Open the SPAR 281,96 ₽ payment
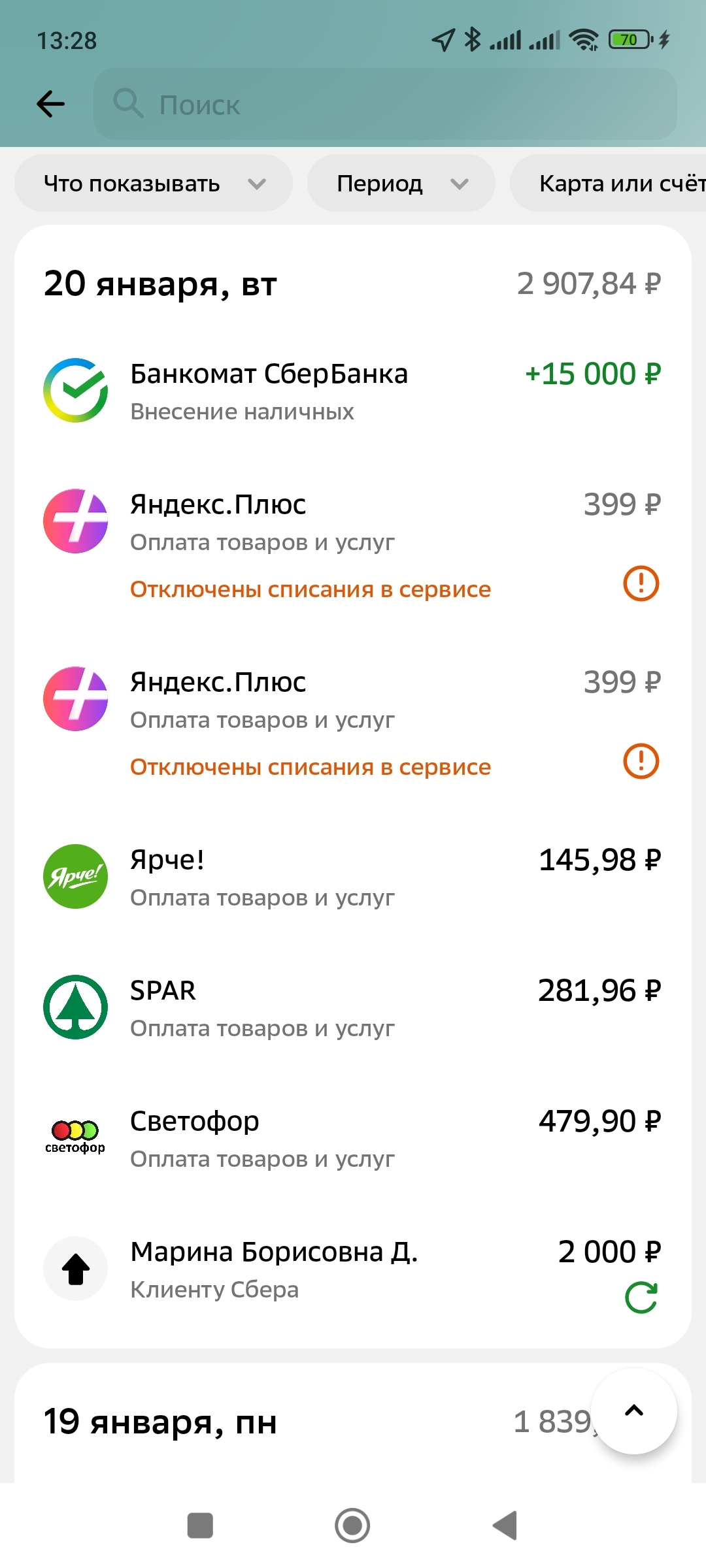The height and width of the screenshot is (1568, 706). (353, 1008)
